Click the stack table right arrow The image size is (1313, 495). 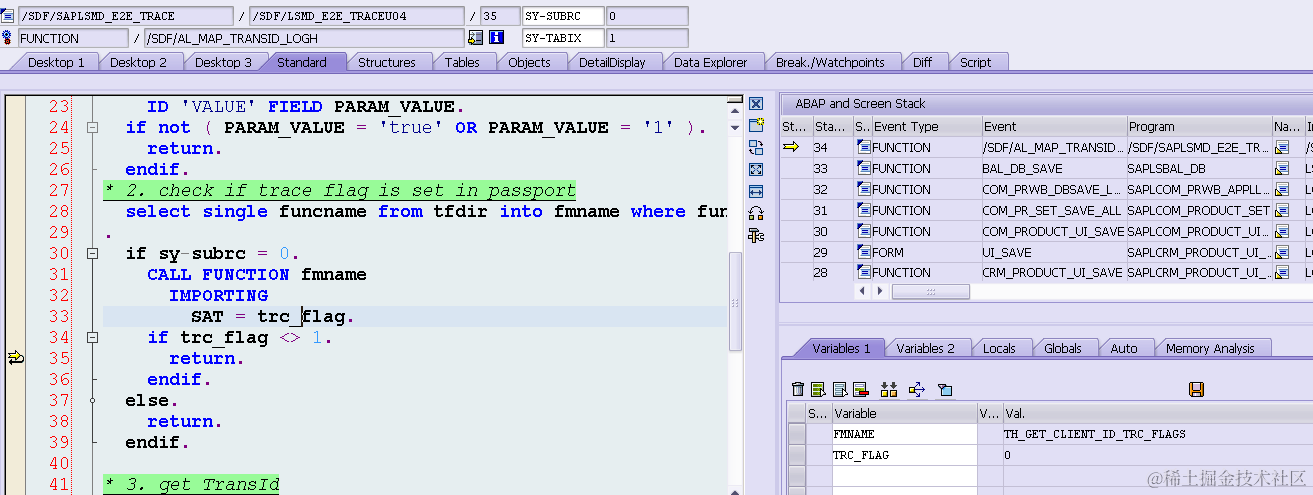pos(880,291)
